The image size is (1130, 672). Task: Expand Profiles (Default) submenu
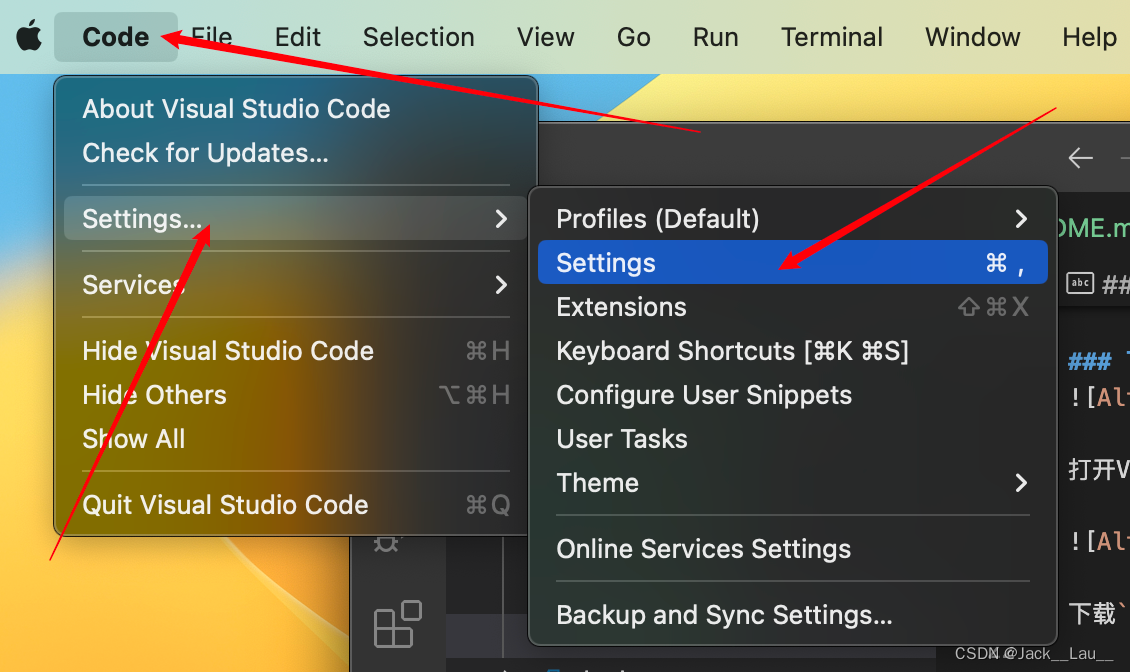tap(793, 218)
